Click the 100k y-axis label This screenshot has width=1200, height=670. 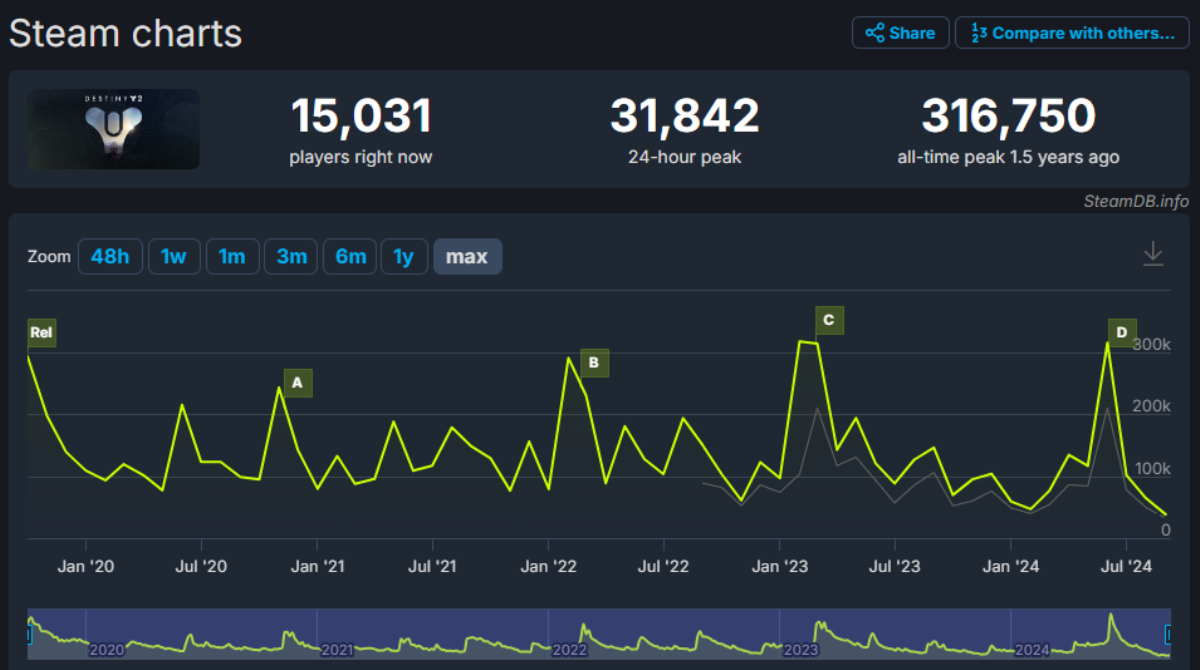point(1150,469)
